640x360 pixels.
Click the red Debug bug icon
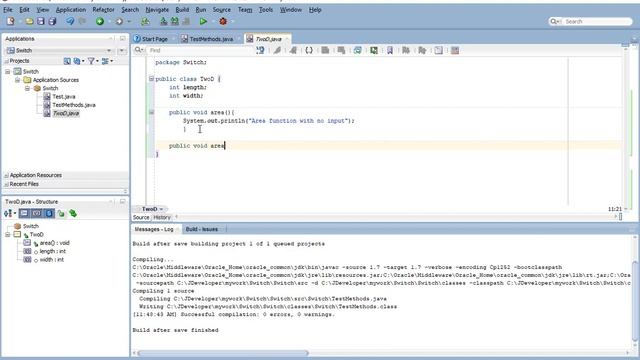(223, 21)
